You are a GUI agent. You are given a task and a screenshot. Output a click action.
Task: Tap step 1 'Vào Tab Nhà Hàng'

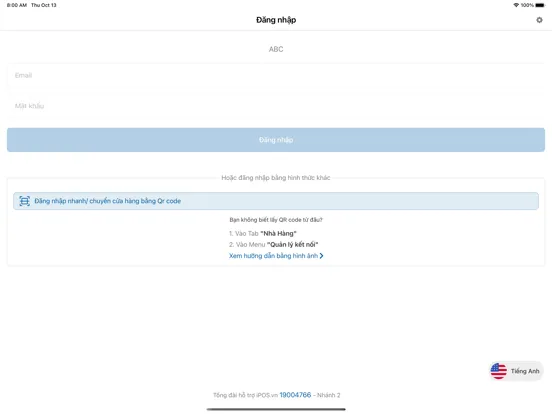tap(263, 233)
